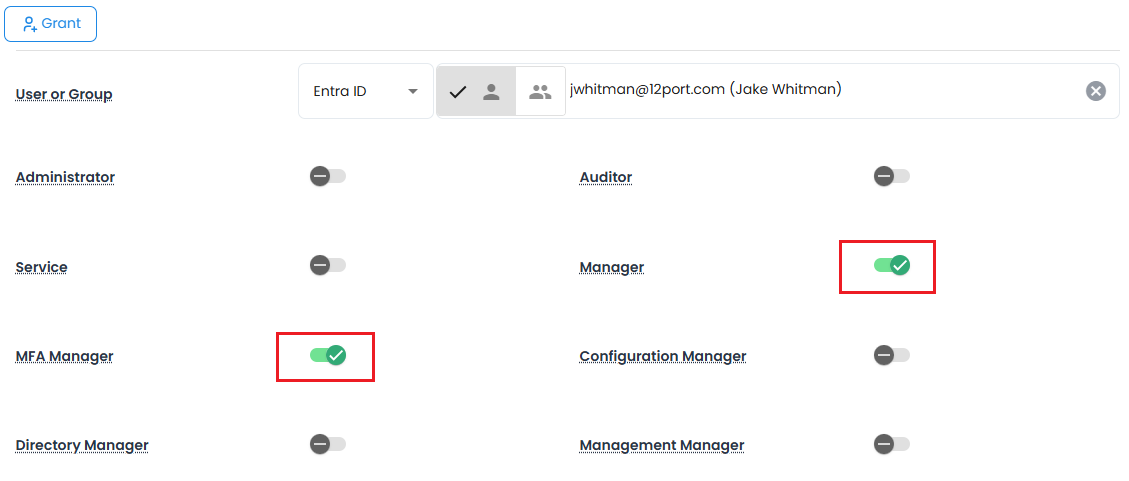
Task: Enable the Management Manager toggle
Action: [891, 444]
